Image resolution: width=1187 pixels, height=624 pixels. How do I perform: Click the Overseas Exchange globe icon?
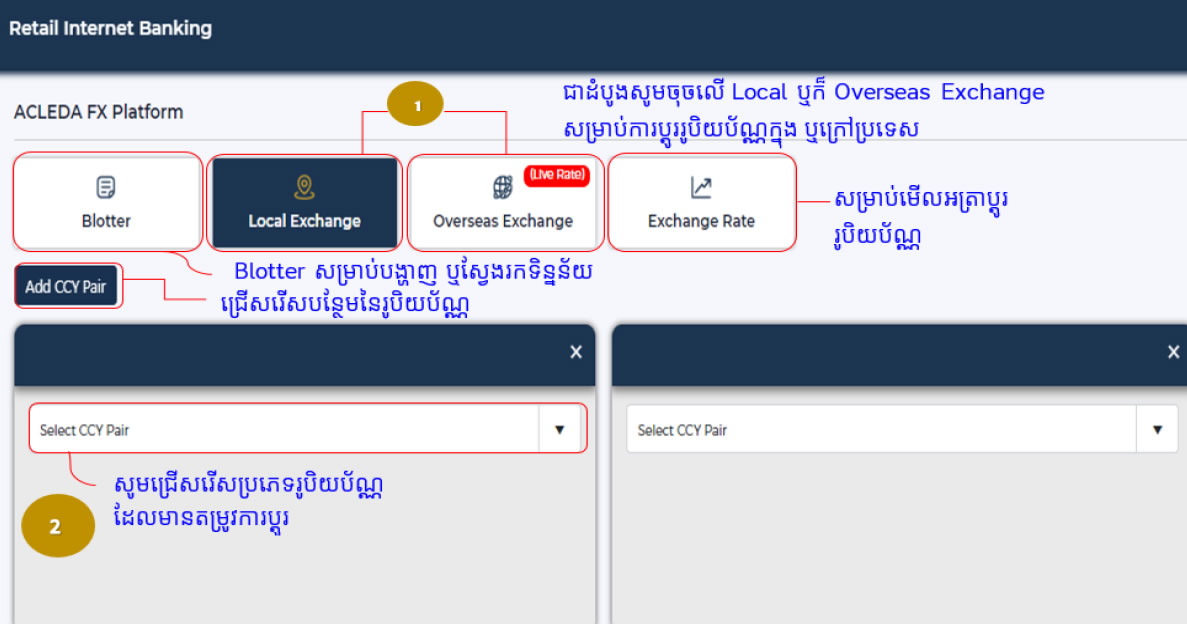coord(503,187)
